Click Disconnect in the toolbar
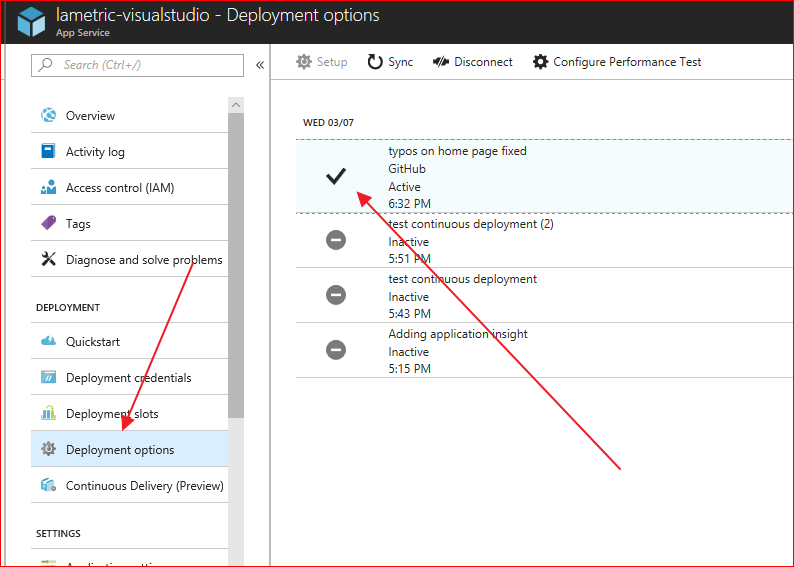The height and width of the screenshot is (567, 794). pyautogui.click(x=472, y=62)
